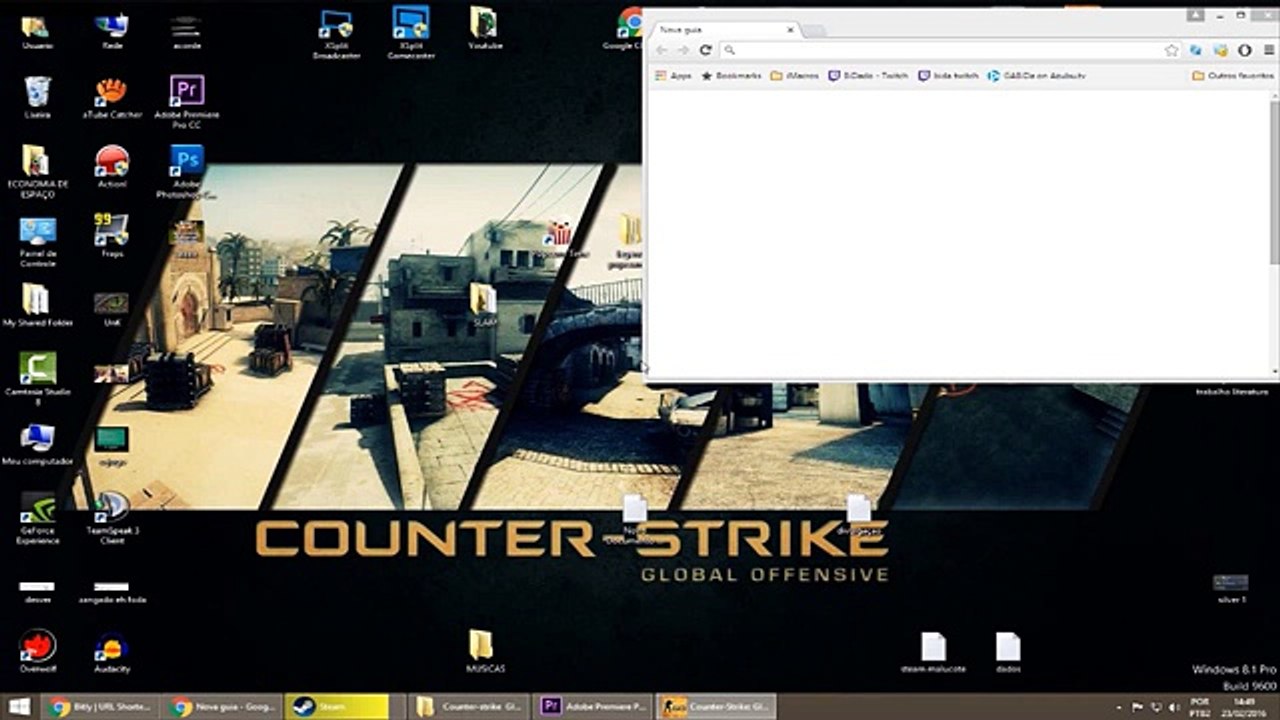The width and height of the screenshot is (1280, 720).
Task: Open the Counter-strike folder taskbar item
Action: [468, 707]
